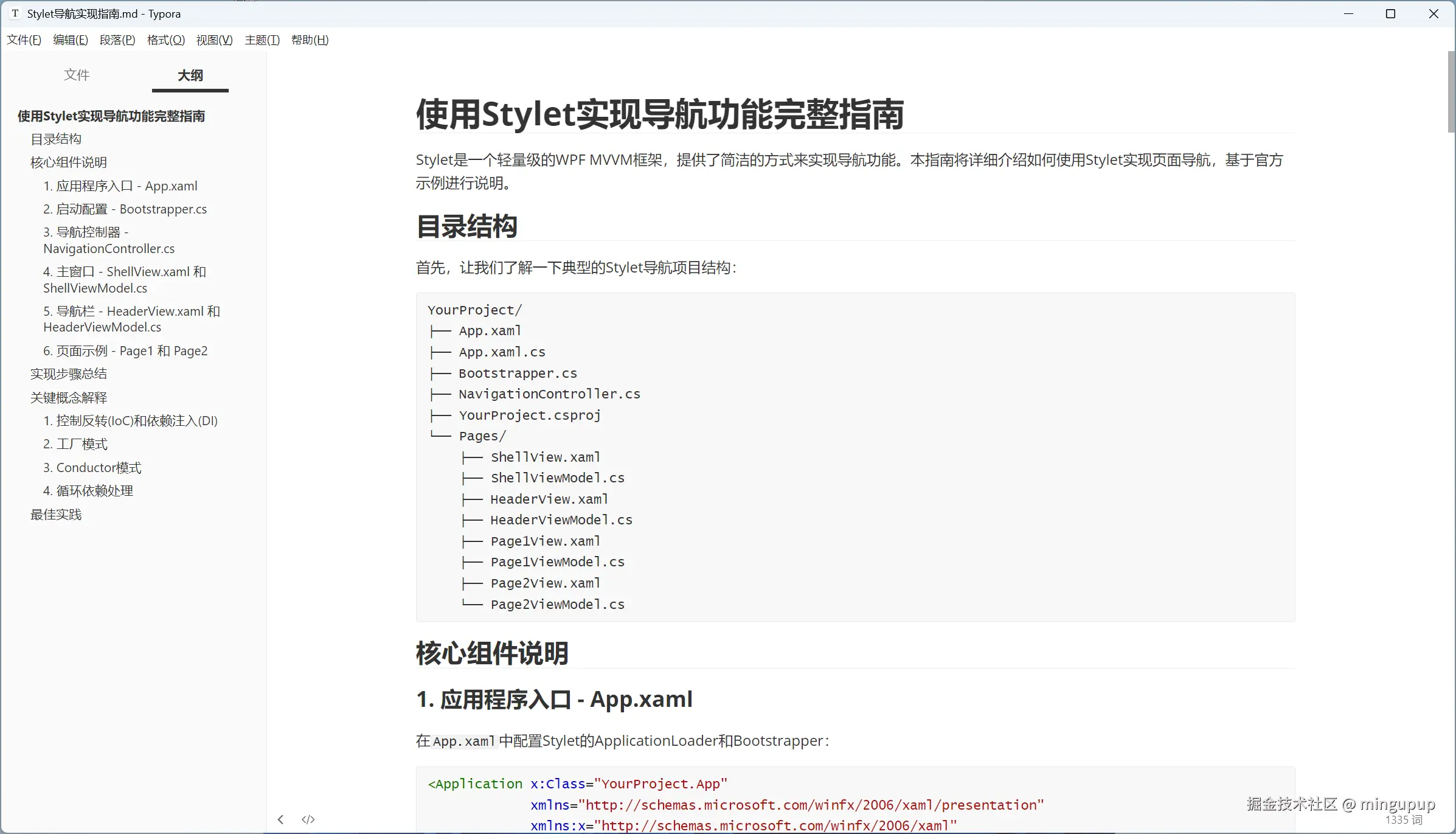The image size is (1456, 834).
Task: Click the vertical scrollbar thumb
Action: pyautogui.click(x=1451, y=91)
